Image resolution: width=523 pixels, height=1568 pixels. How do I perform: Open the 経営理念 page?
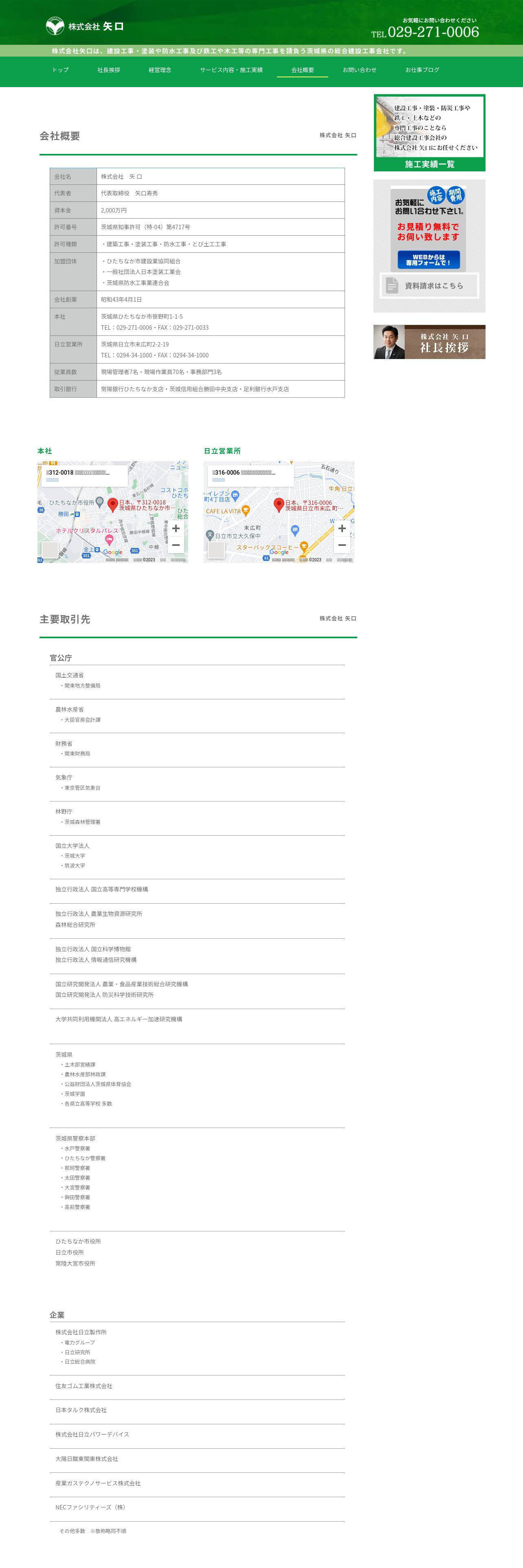[160, 70]
